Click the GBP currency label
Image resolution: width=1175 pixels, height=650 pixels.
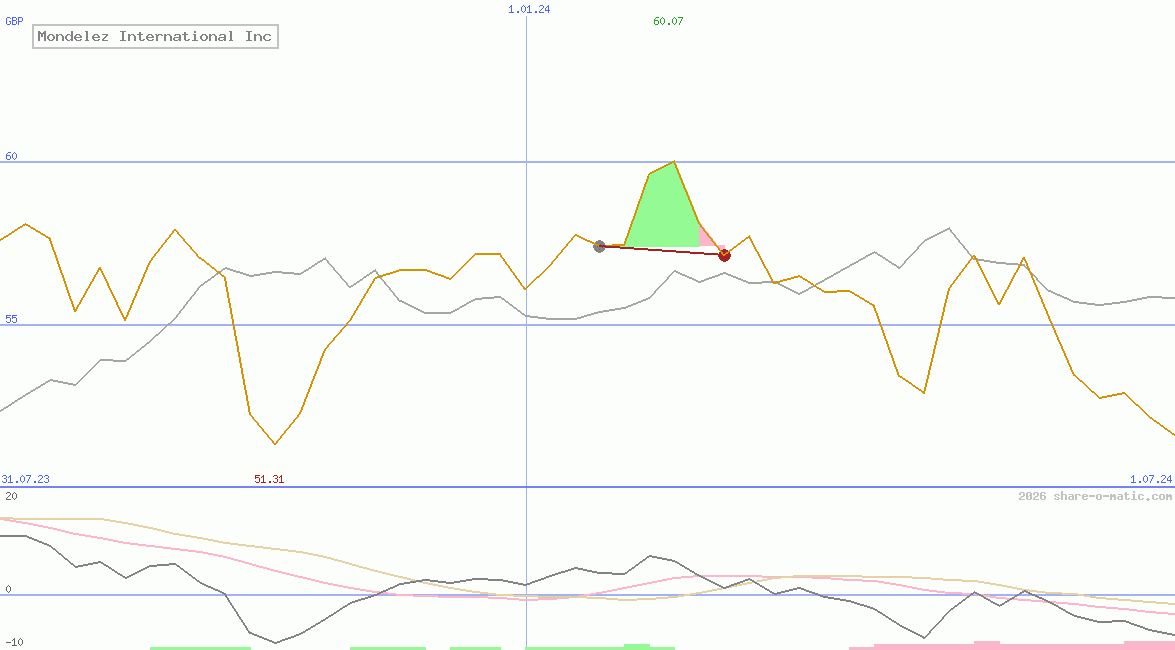click(x=13, y=21)
